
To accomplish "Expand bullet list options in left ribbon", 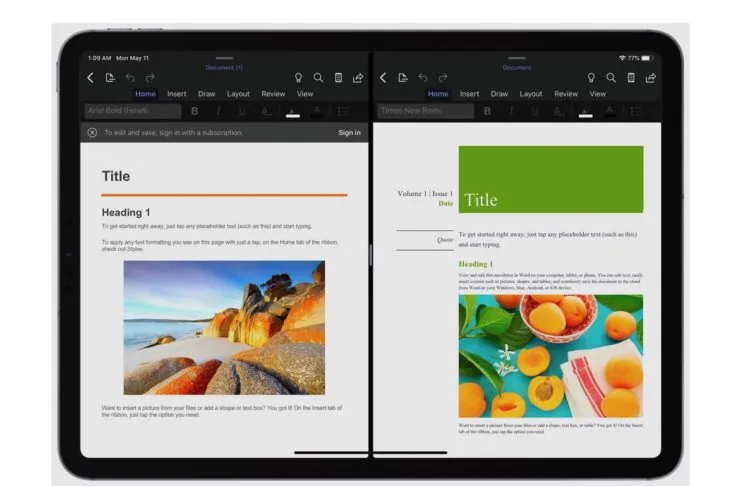I will 344,111.
